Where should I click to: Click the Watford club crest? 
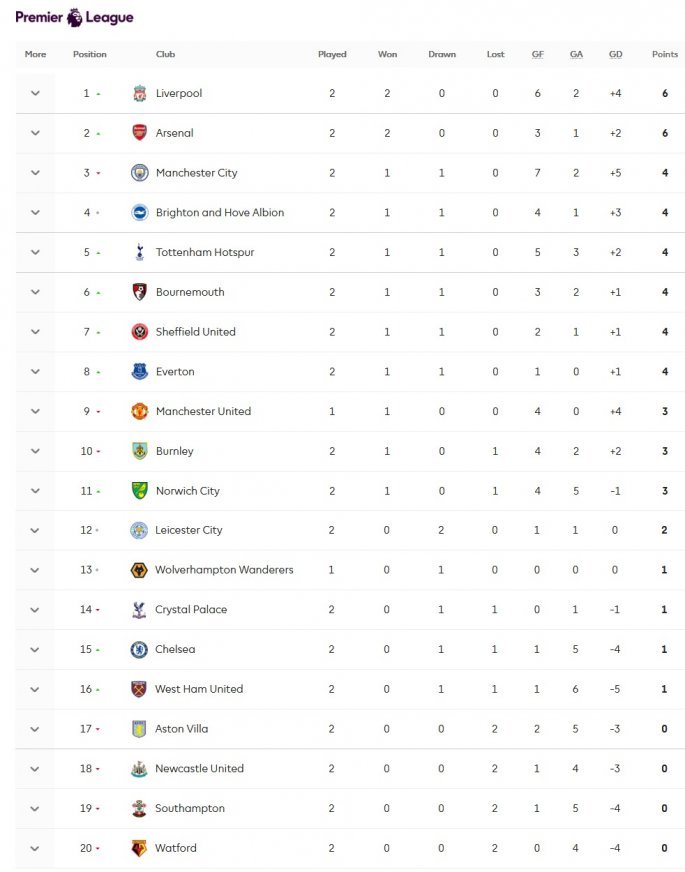pos(139,848)
